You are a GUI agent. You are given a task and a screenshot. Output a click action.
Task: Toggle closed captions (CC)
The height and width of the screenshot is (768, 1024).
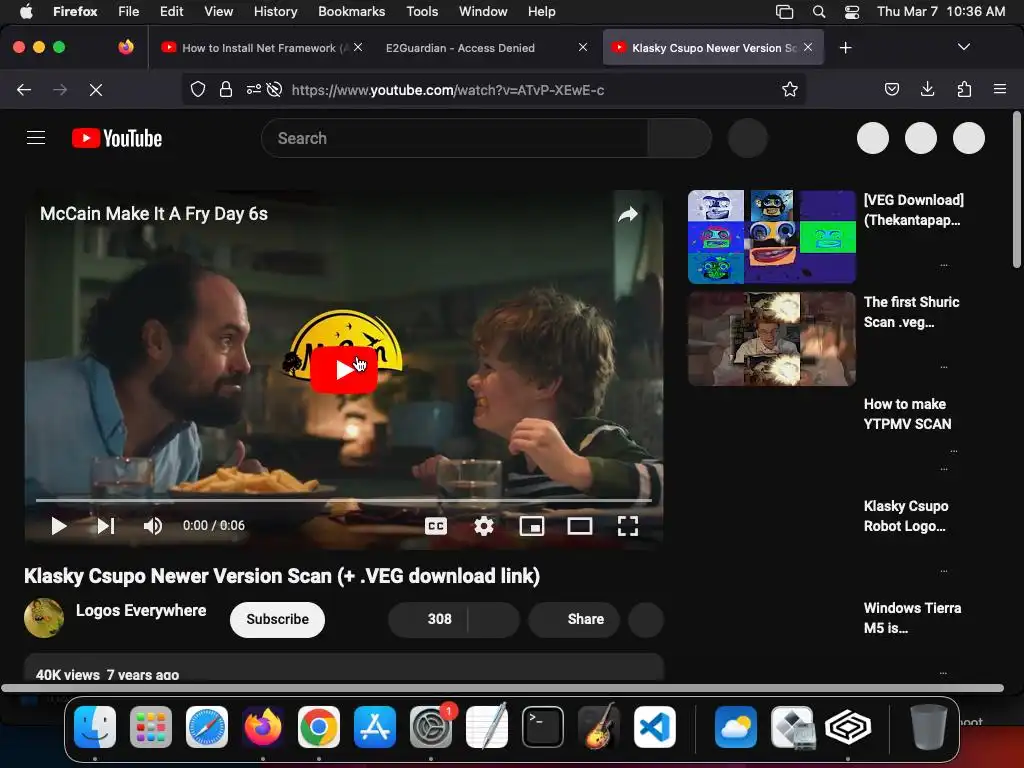click(436, 526)
